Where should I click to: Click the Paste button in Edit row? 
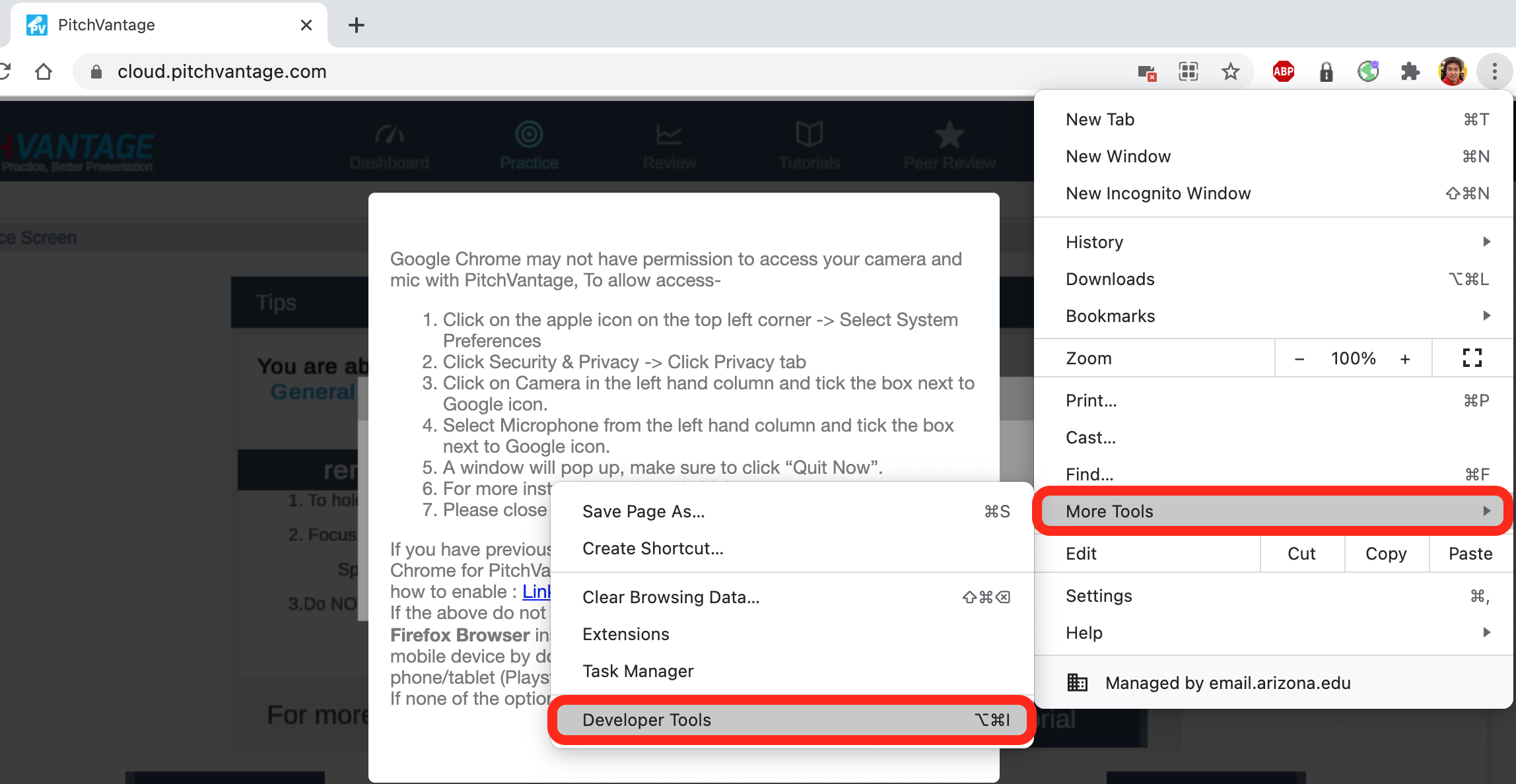tap(1470, 554)
